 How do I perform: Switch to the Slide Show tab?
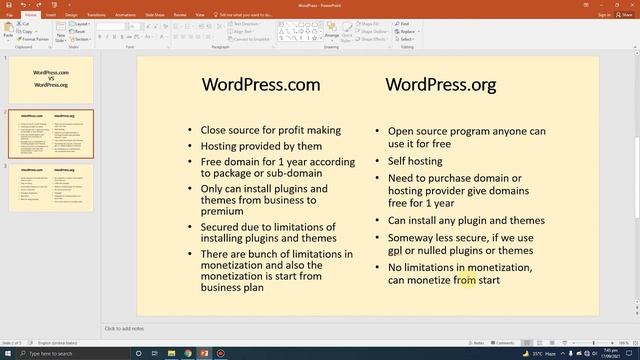(155, 15)
